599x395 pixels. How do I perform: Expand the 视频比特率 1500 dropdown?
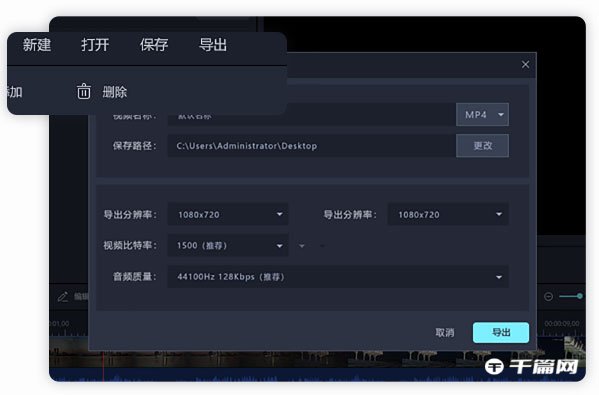tap(228, 245)
